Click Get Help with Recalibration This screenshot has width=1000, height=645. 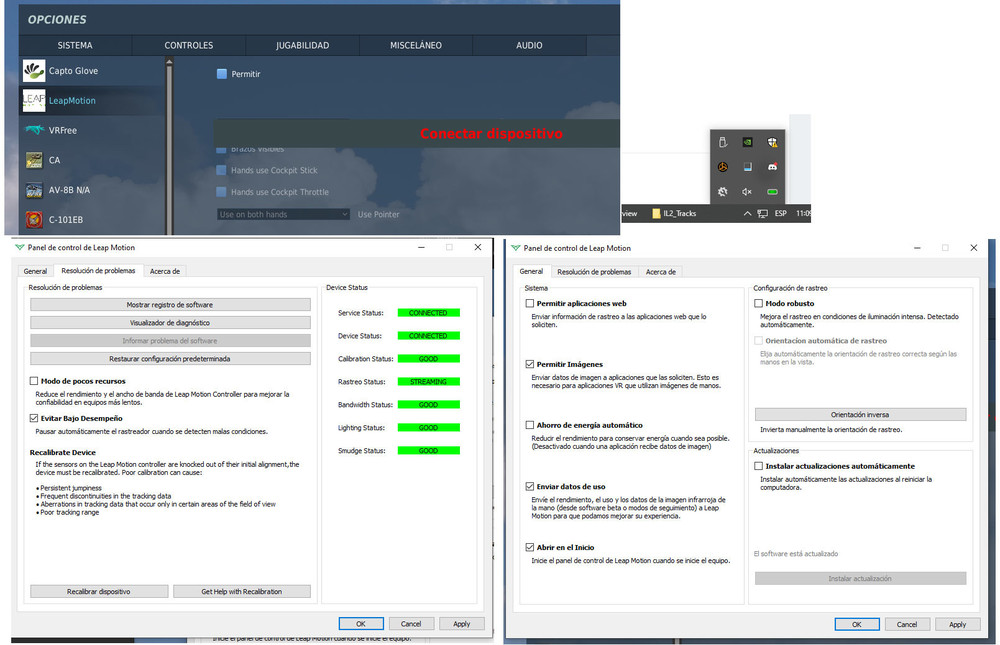[242, 591]
